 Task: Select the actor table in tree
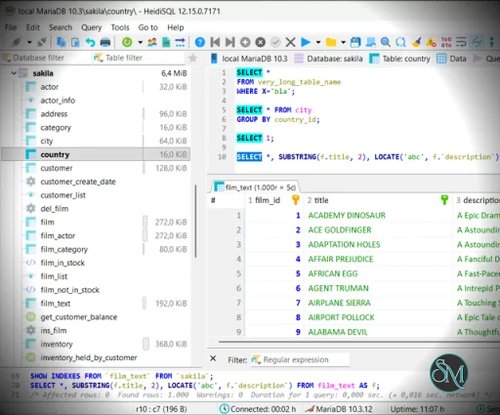(x=49, y=87)
